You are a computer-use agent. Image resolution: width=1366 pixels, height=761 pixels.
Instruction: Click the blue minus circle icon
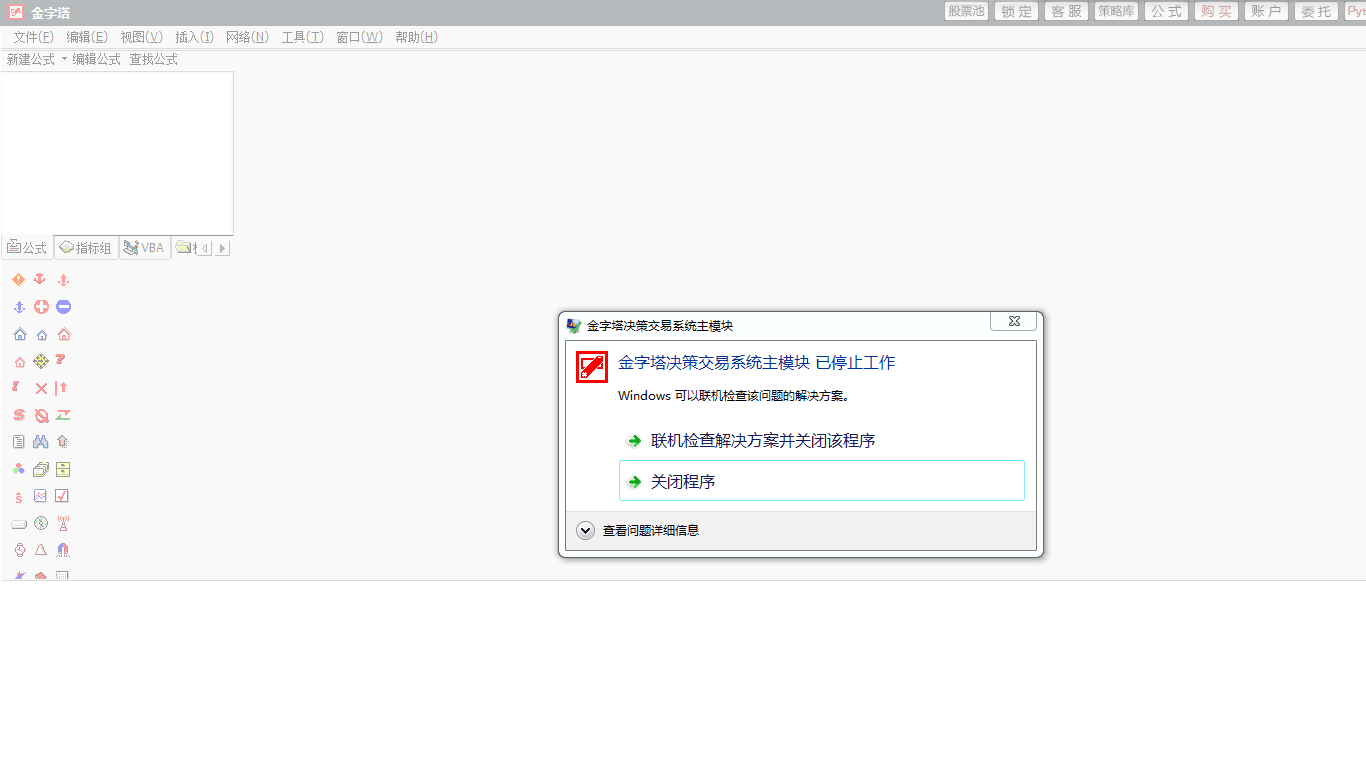63,307
